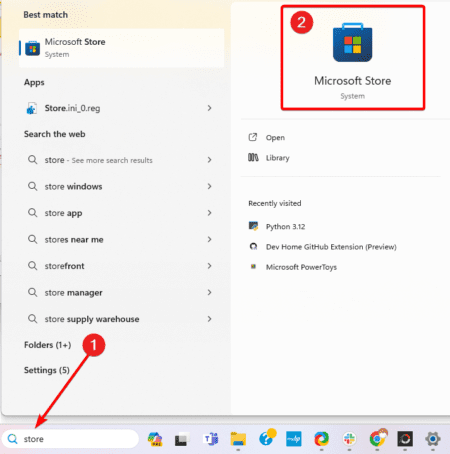Open File Explorer from the taskbar
The image size is (450, 454).
[x=238, y=439]
